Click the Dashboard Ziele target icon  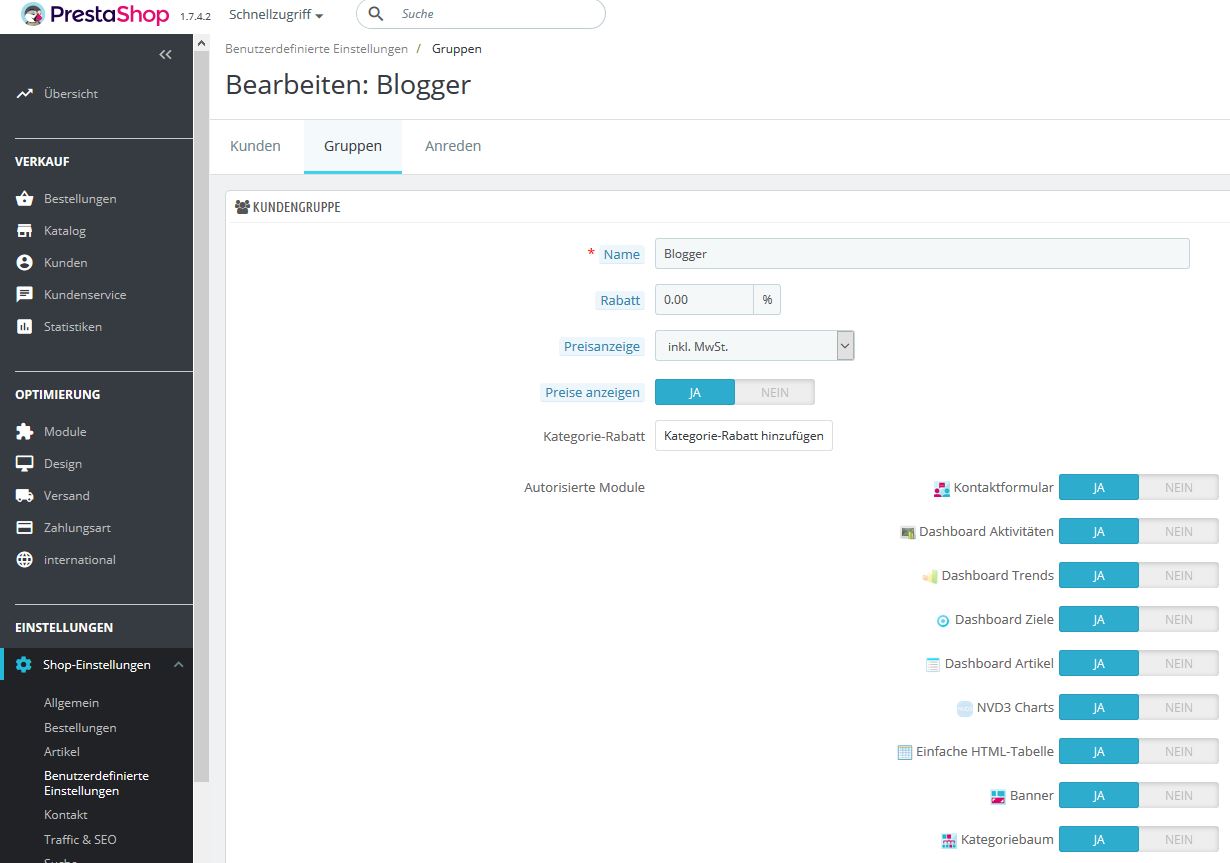point(942,621)
